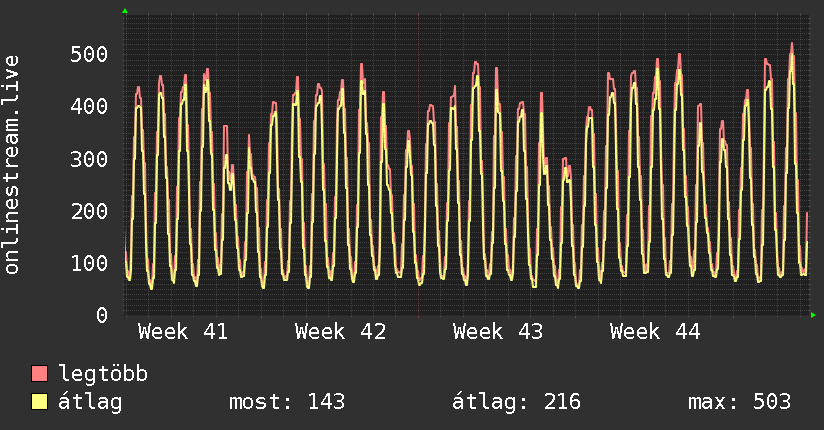Click the 100 y-axis tick label
Screen dimensions: 824x430
pyautogui.click(x=89, y=263)
